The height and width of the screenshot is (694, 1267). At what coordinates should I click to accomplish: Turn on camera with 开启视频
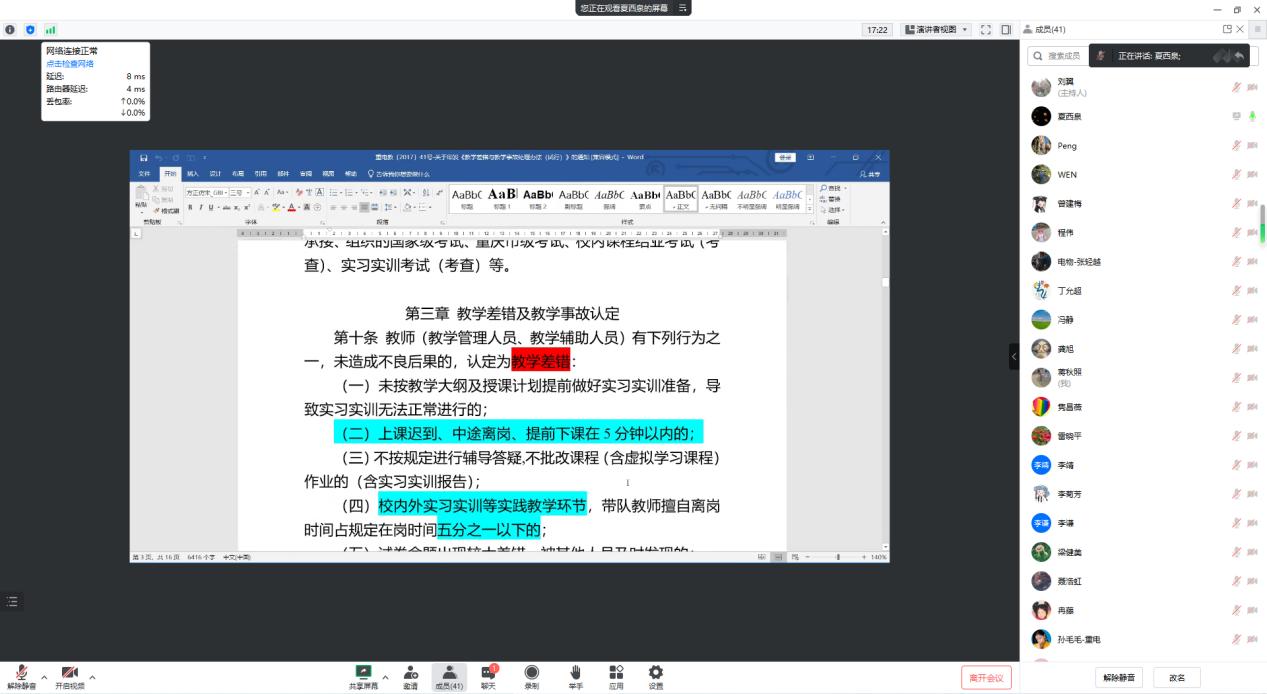point(69,677)
